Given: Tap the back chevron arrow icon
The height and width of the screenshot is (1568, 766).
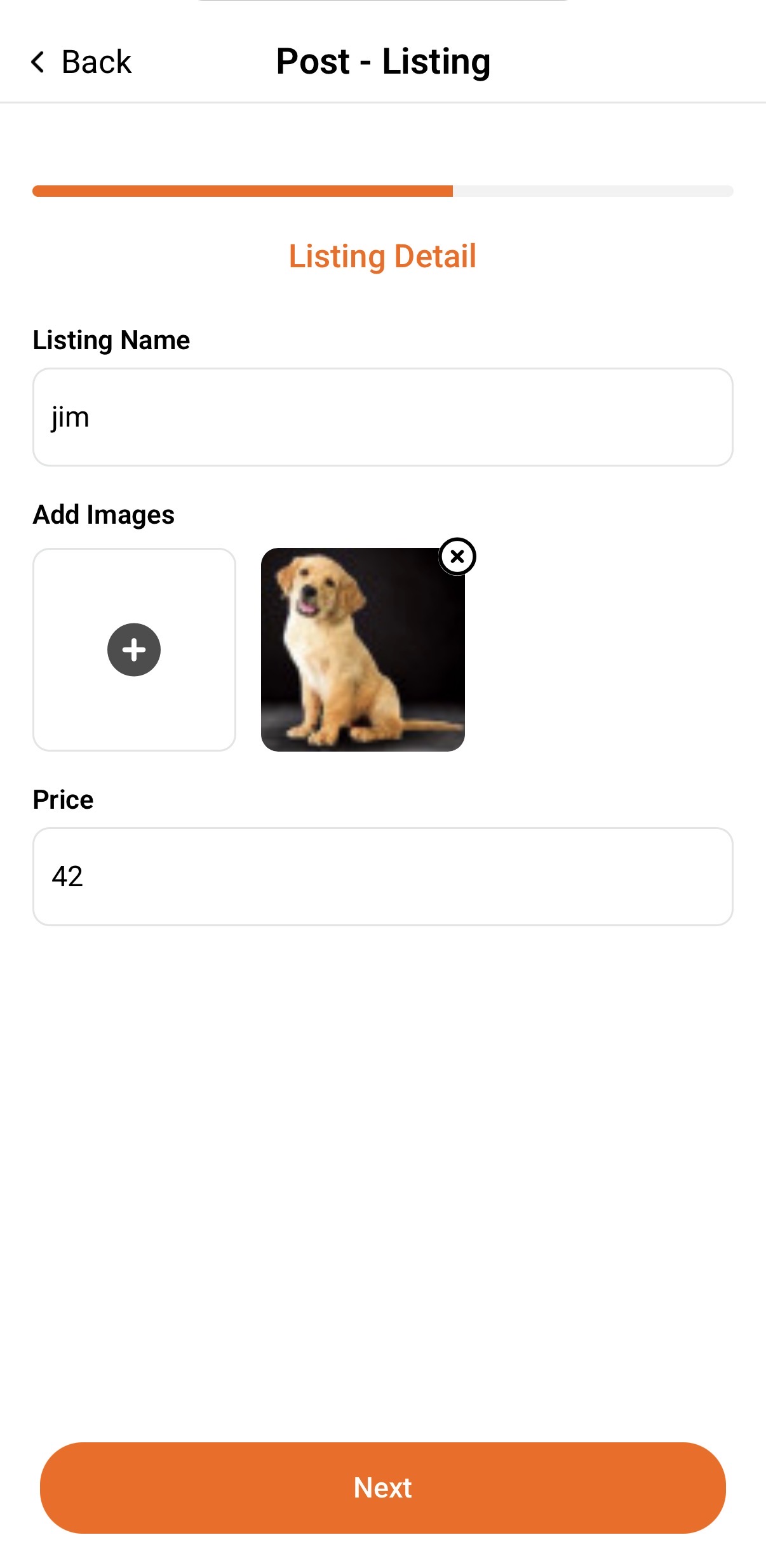Looking at the screenshot, I should 38,62.
